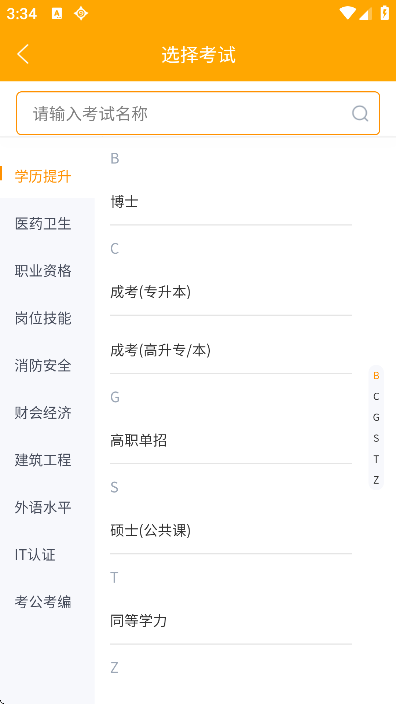Select 成考(高升专/本) exam option
Viewport: 396px width, 704px height.
click(231, 350)
